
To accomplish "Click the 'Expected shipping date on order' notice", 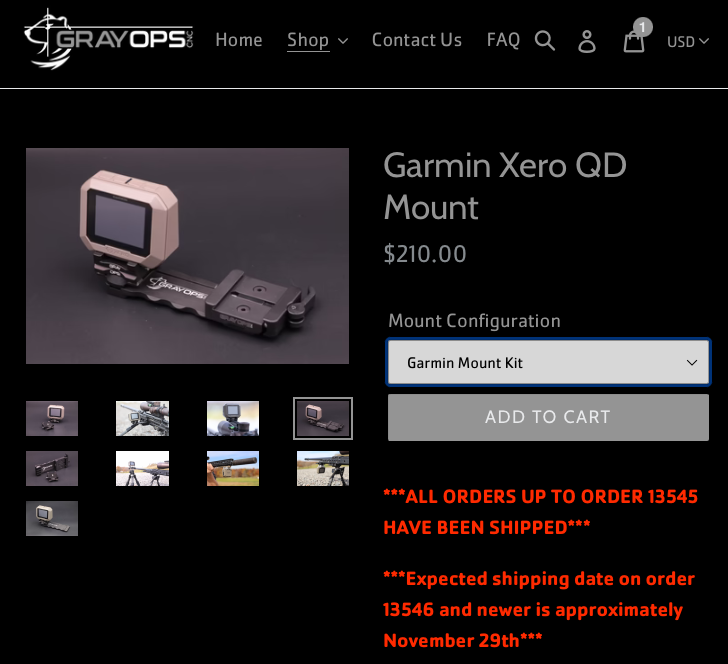I will tap(539, 610).
